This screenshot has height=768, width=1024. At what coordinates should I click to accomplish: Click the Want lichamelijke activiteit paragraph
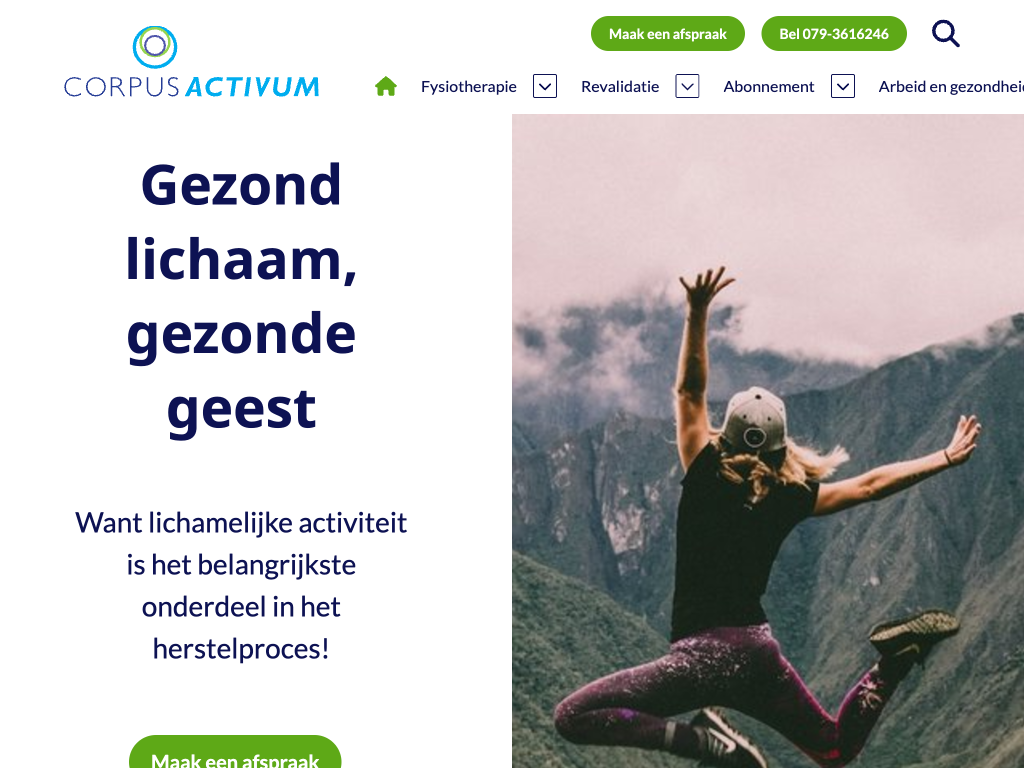point(241,586)
